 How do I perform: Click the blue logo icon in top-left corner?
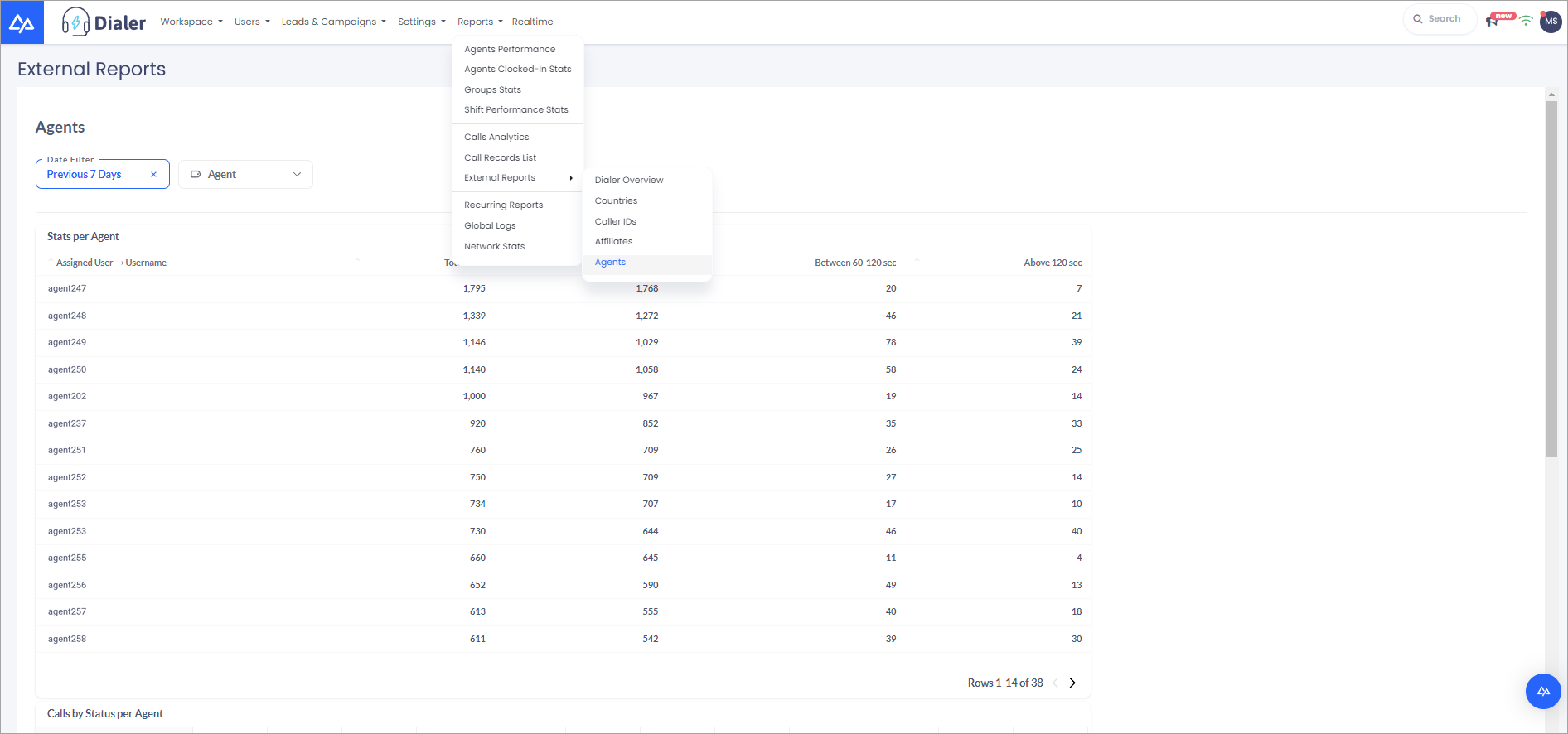[x=22, y=22]
